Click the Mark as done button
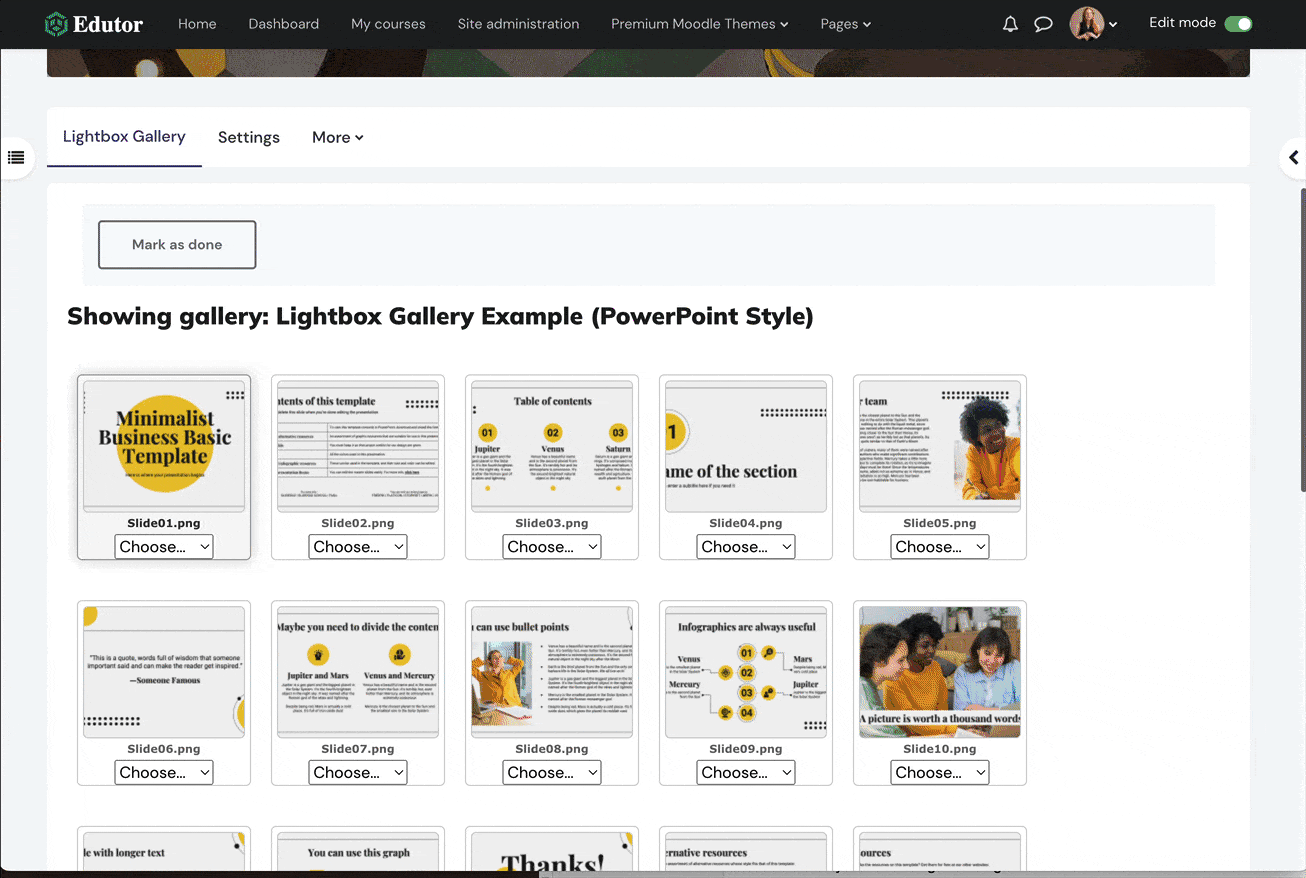The width and height of the screenshot is (1306, 878). [x=177, y=244]
